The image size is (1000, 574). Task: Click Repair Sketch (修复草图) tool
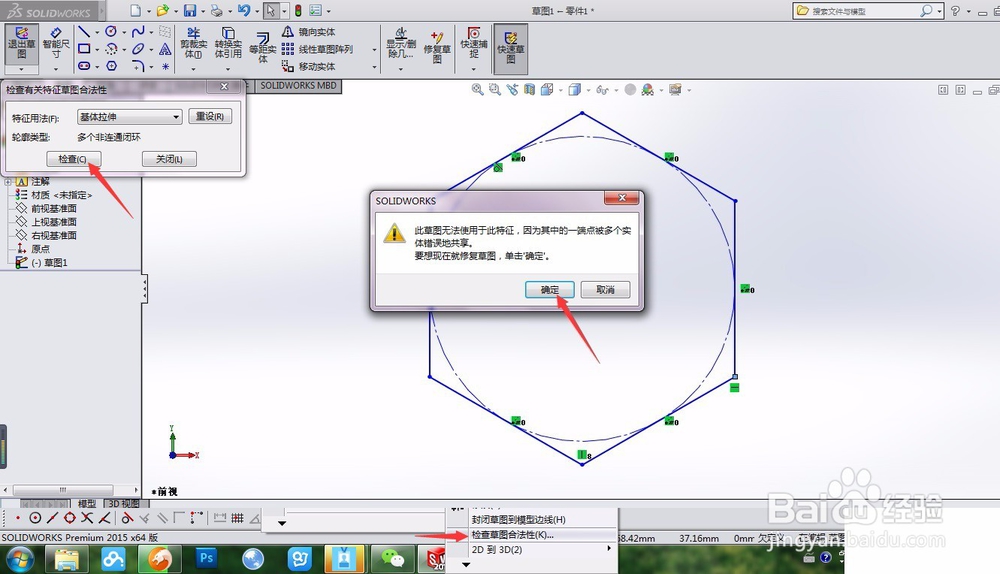pos(437,46)
